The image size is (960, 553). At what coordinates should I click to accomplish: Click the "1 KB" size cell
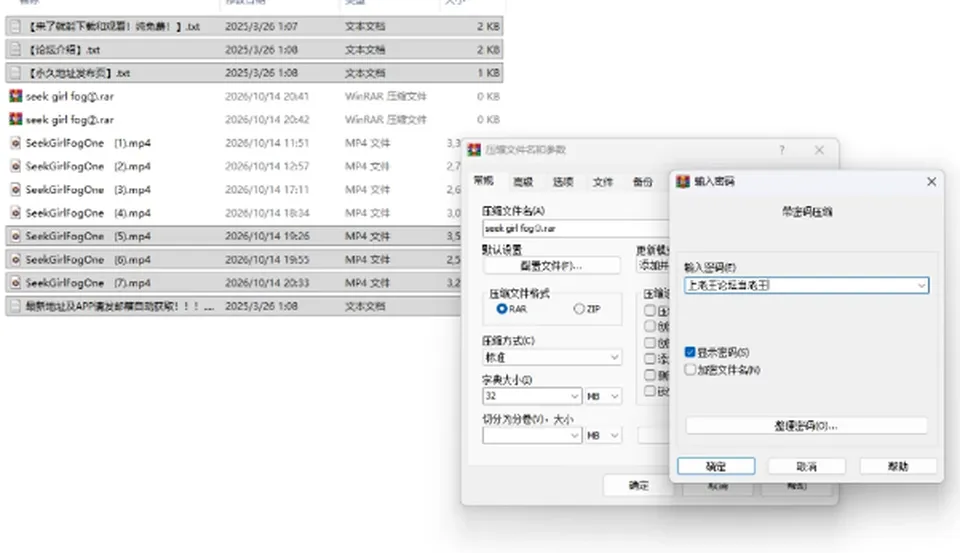pyautogui.click(x=488, y=73)
